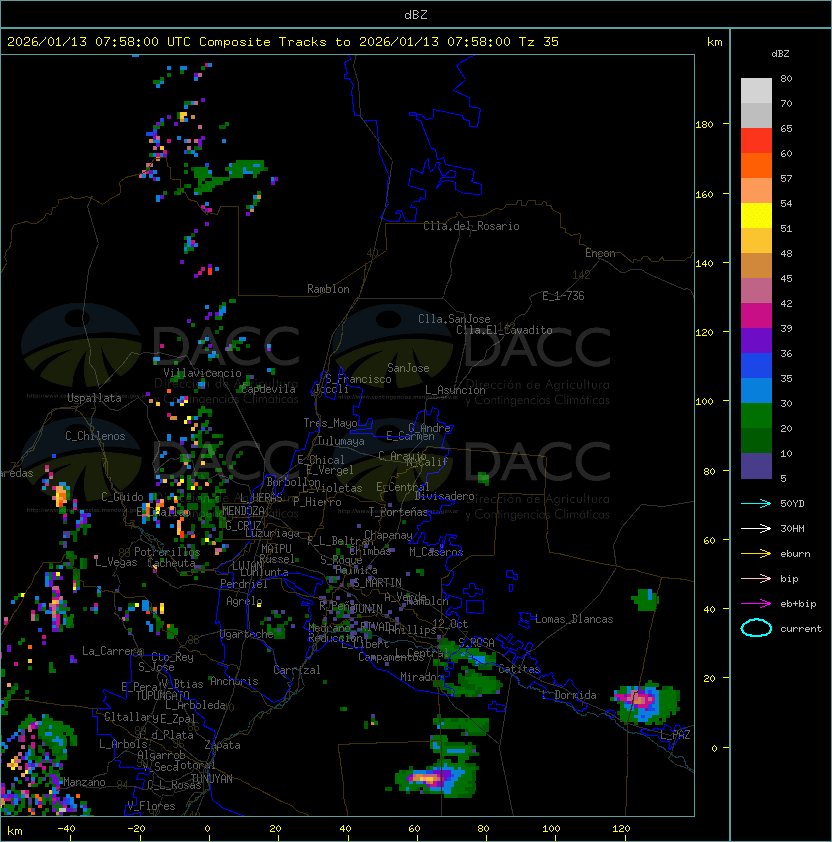
Task: Pick the light blue swatch above 30 dBZ
Action: click(x=756, y=390)
